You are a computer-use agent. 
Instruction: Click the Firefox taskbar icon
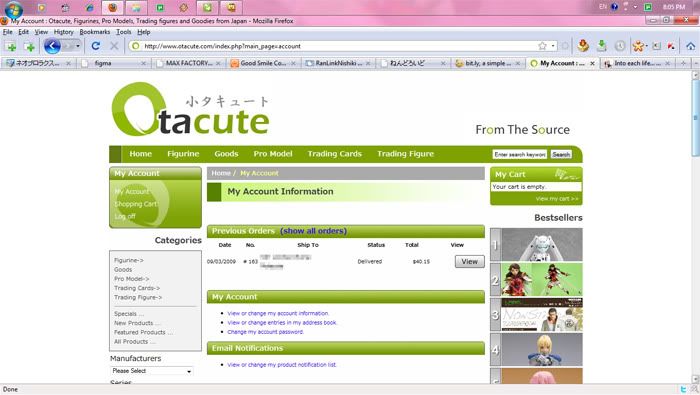tap(112, 8)
